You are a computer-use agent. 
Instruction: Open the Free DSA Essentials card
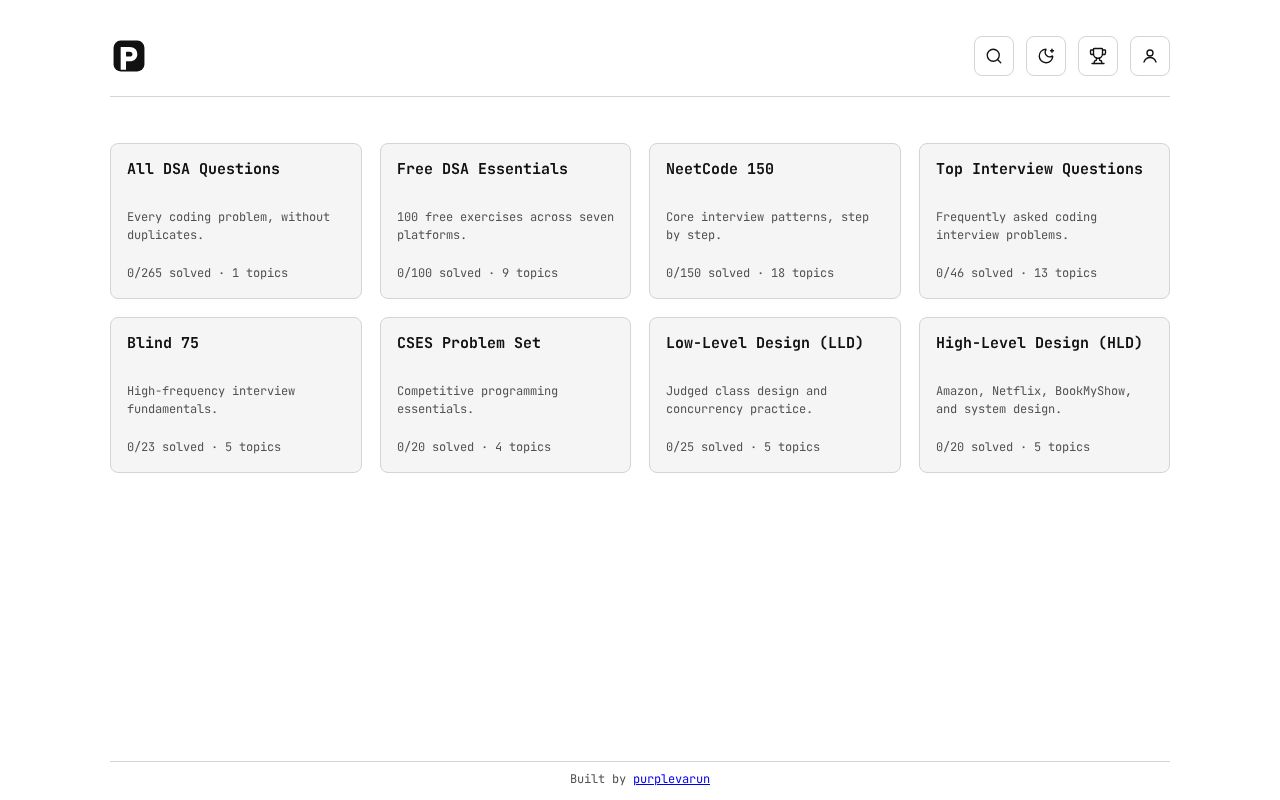pos(505,221)
